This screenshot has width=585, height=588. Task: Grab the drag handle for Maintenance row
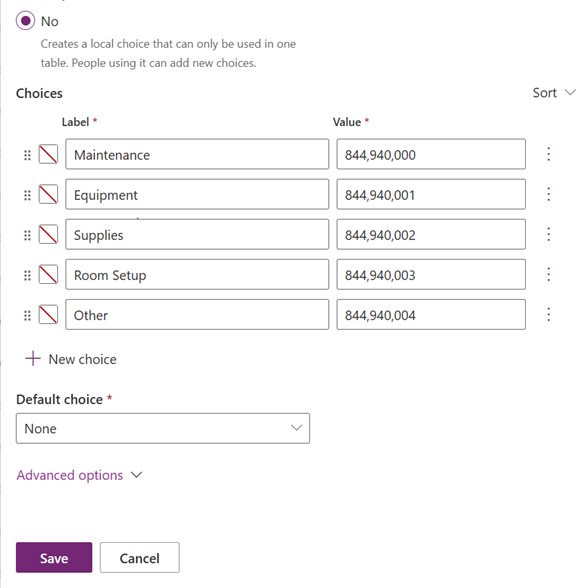(27, 155)
